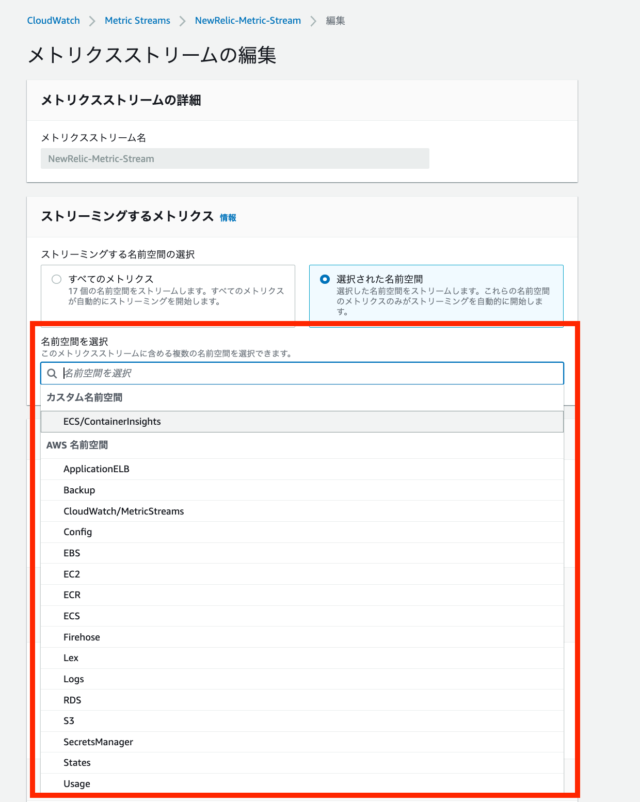Select Config namespace option
Screen dimensions: 640x802
pos(302,532)
